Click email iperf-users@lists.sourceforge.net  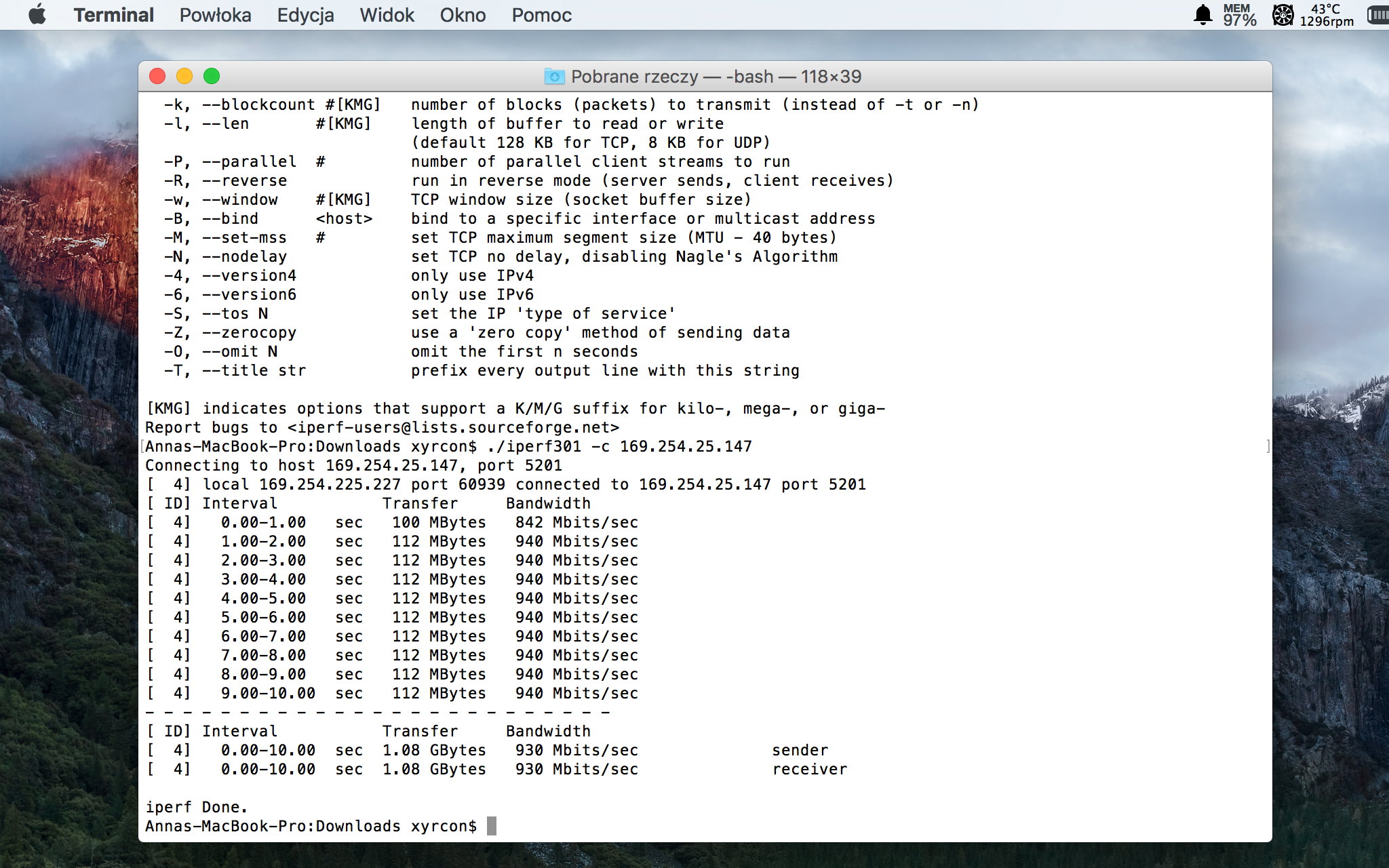pyautogui.click(x=453, y=427)
